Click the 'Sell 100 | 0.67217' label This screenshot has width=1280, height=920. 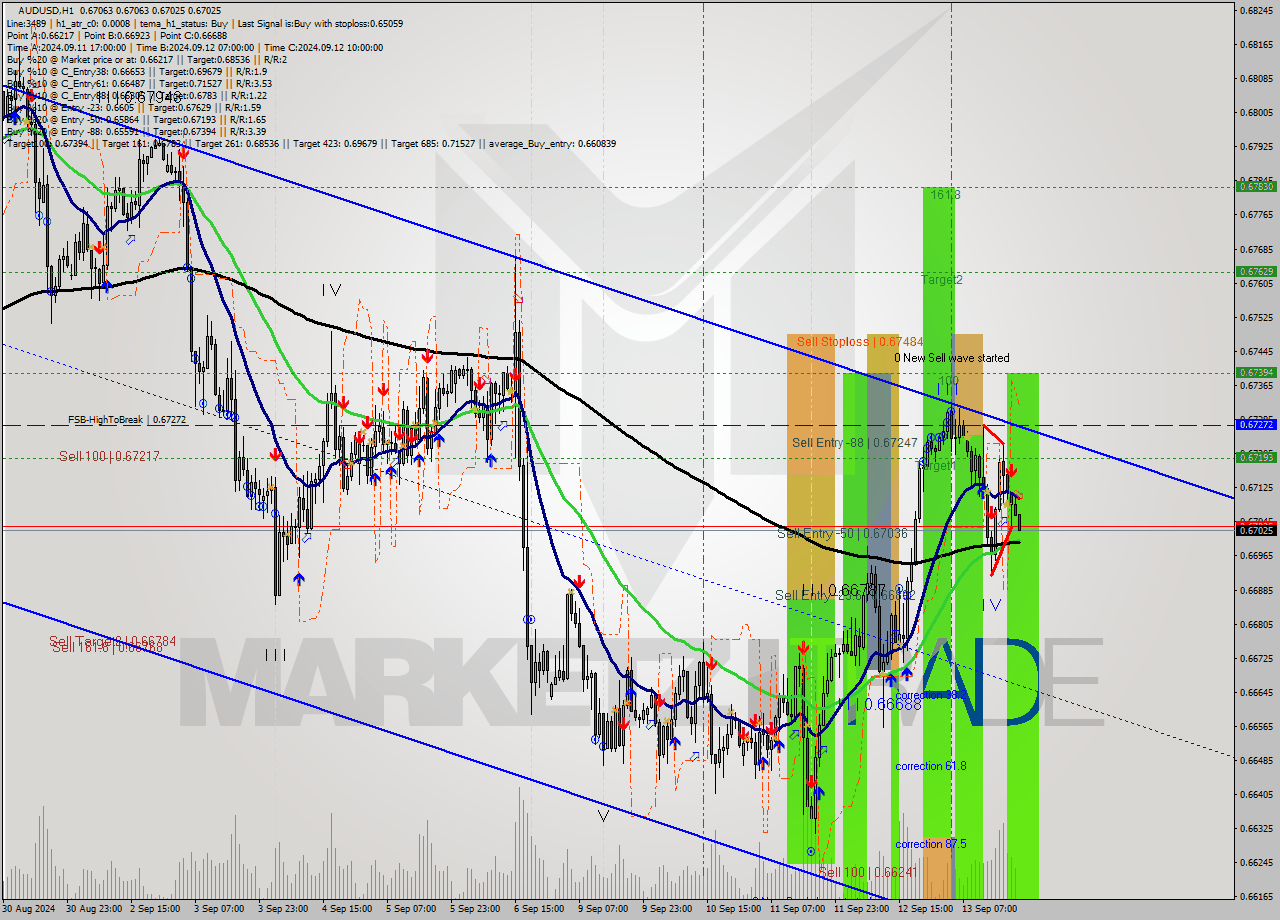109,456
